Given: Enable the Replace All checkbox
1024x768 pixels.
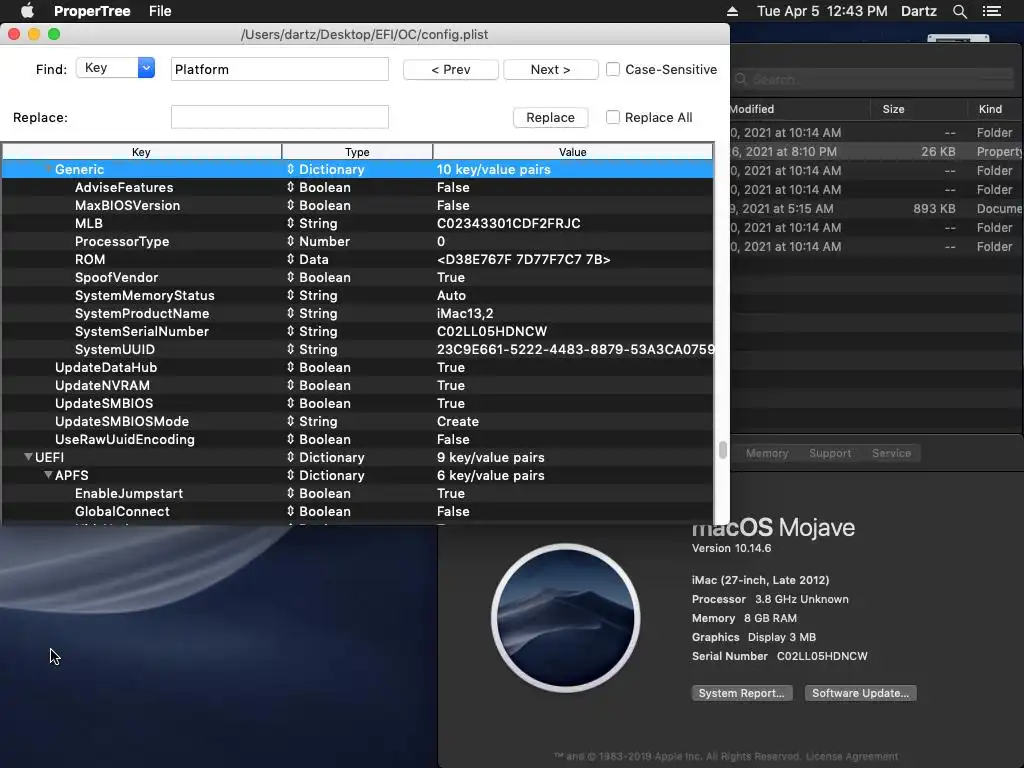Looking at the screenshot, I should [x=613, y=118].
